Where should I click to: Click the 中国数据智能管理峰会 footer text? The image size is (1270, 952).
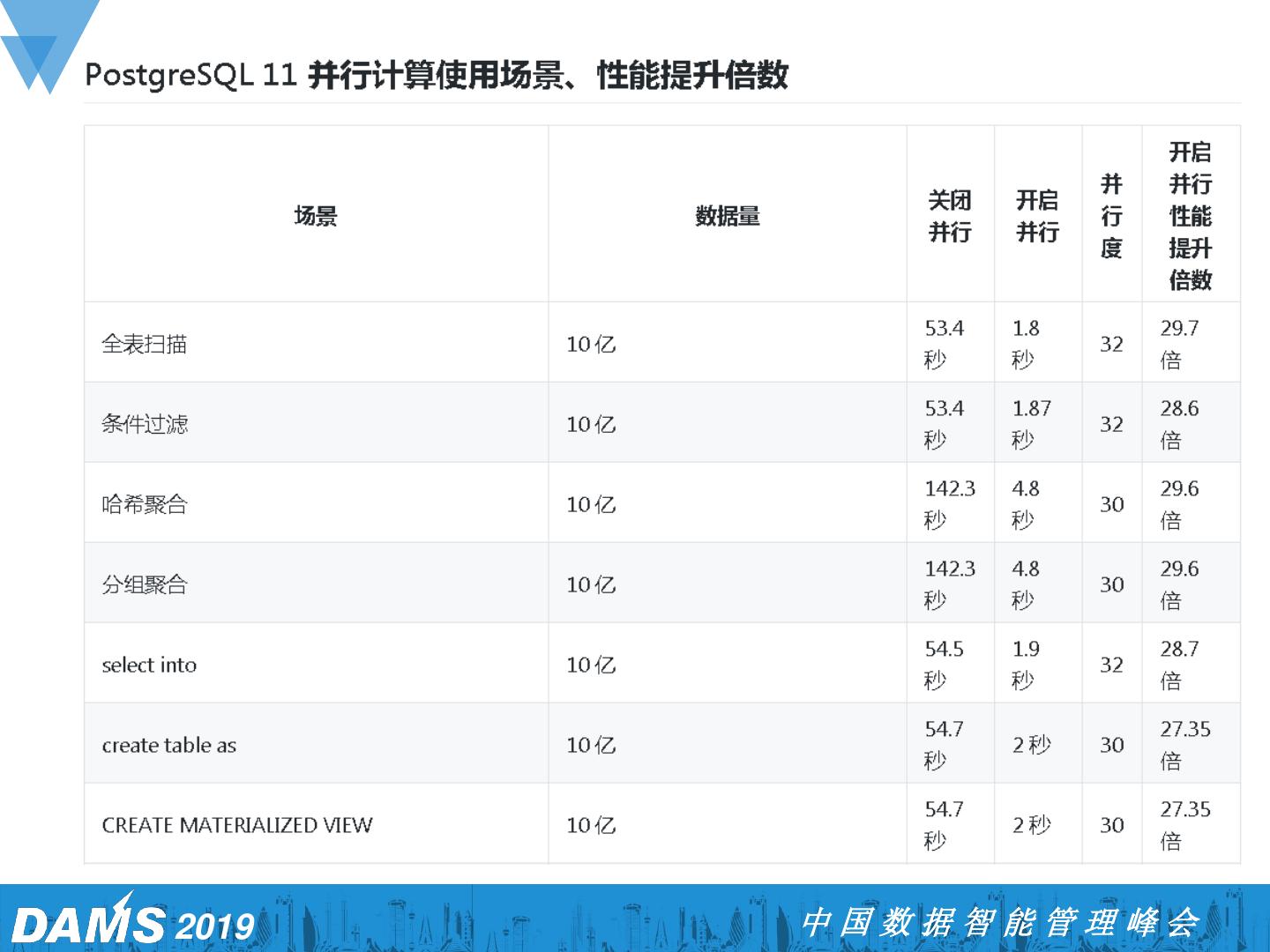pyautogui.click(x=1000, y=922)
